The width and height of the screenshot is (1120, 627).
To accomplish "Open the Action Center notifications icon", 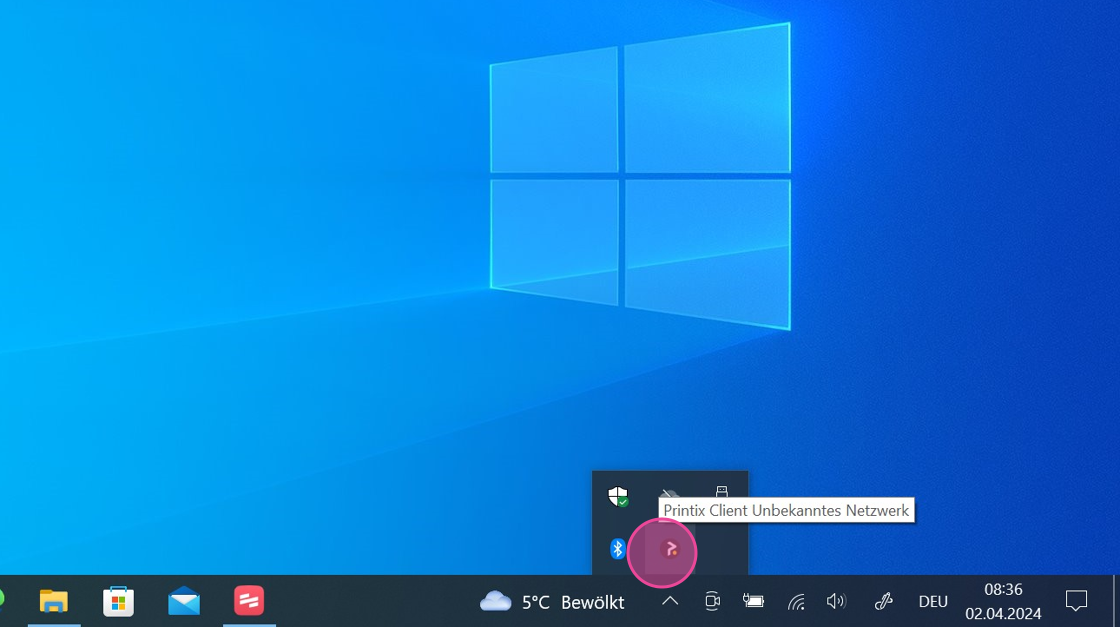I will click(x=1076, y=601).
